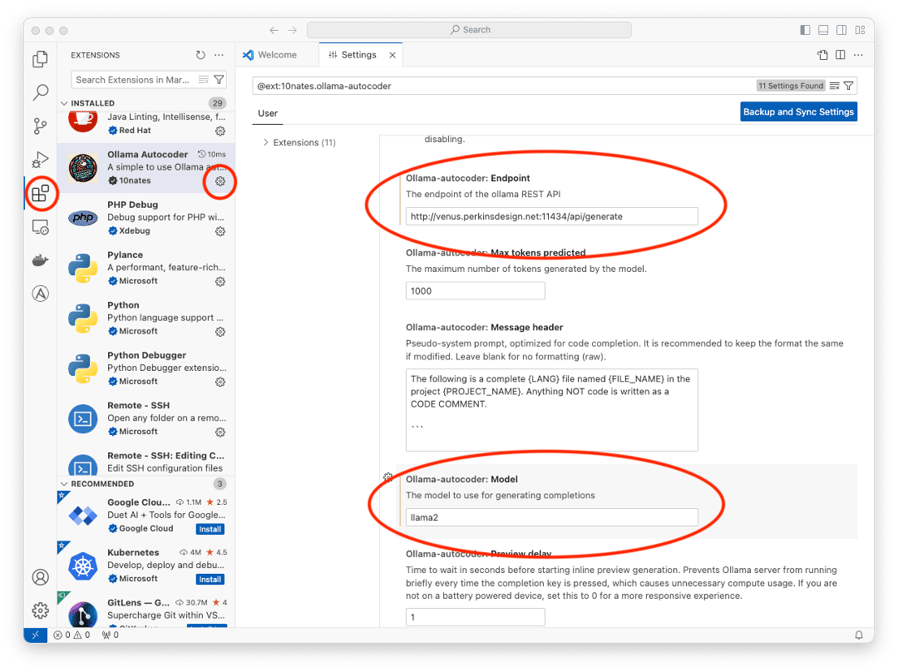898x672 pixels.
Task: Open the Accounts icon in activity bar
Action: [40, 577]
